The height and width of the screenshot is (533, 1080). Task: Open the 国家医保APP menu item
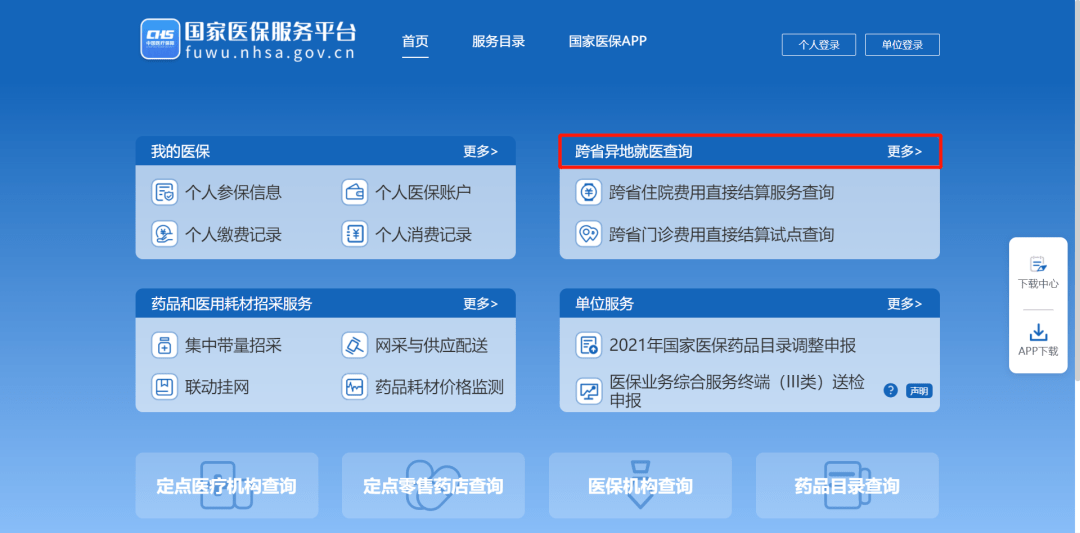tap(608, 41)
